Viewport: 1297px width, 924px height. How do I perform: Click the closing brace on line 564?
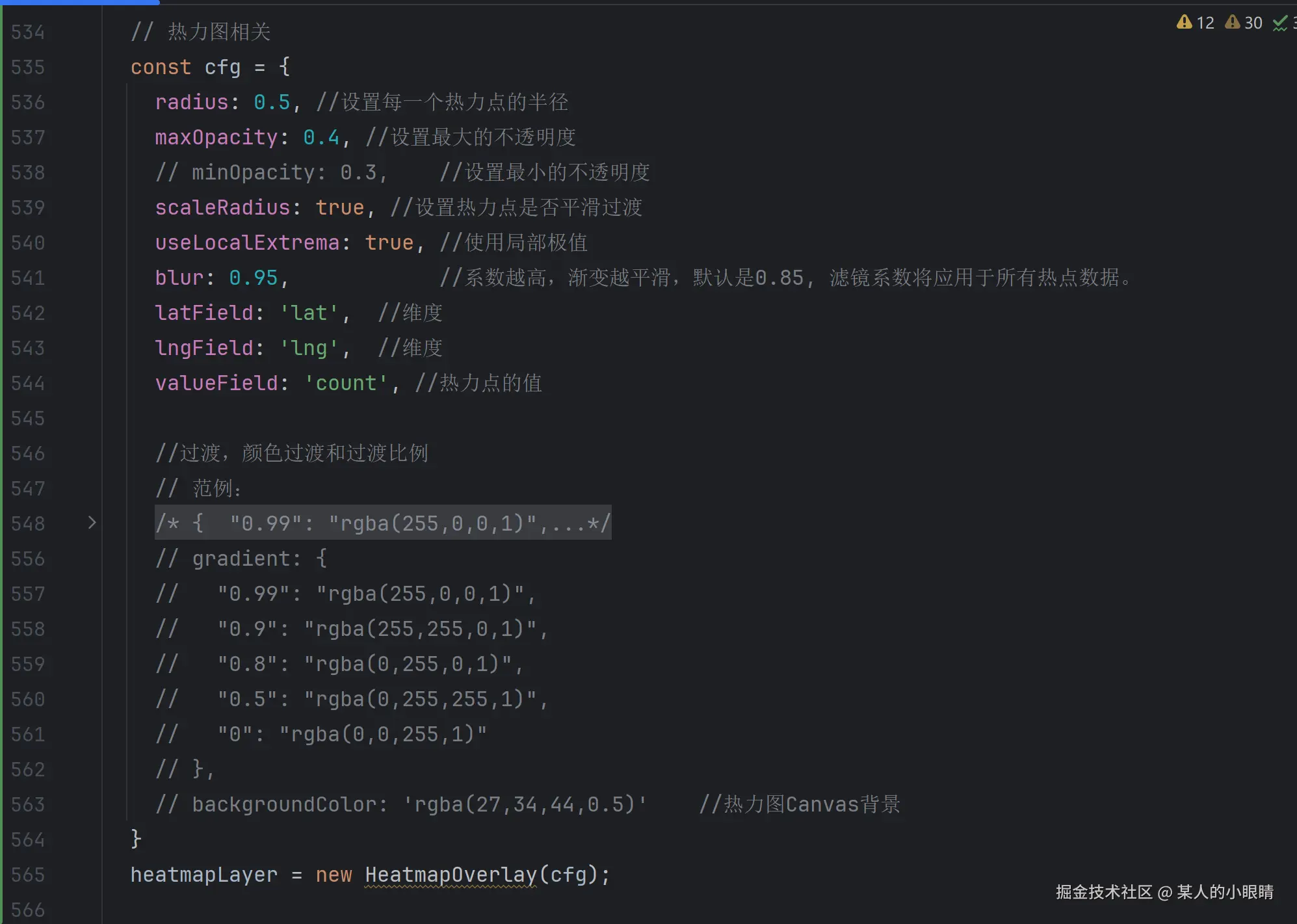coord(136,839)
